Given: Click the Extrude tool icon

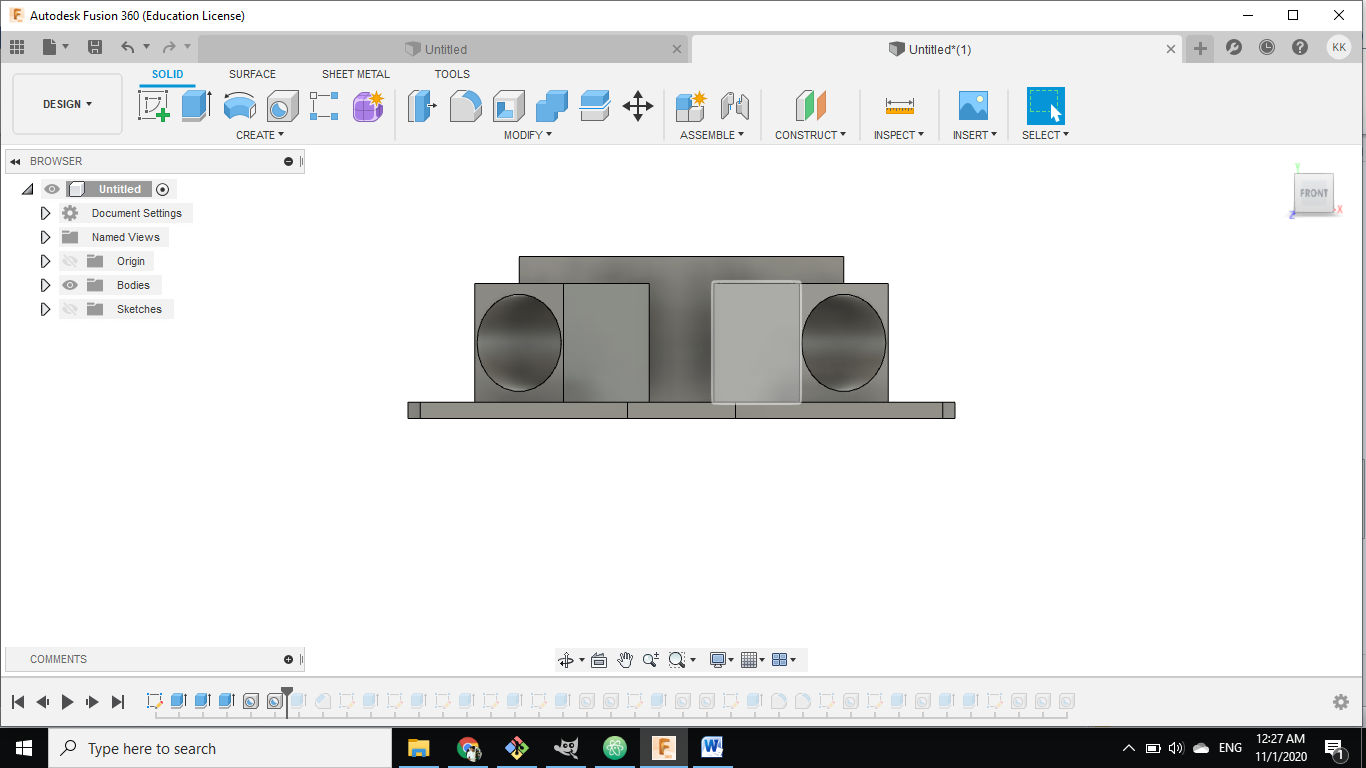Looking at the screenshot, I should pyautogui.click(x=196, y=105).
